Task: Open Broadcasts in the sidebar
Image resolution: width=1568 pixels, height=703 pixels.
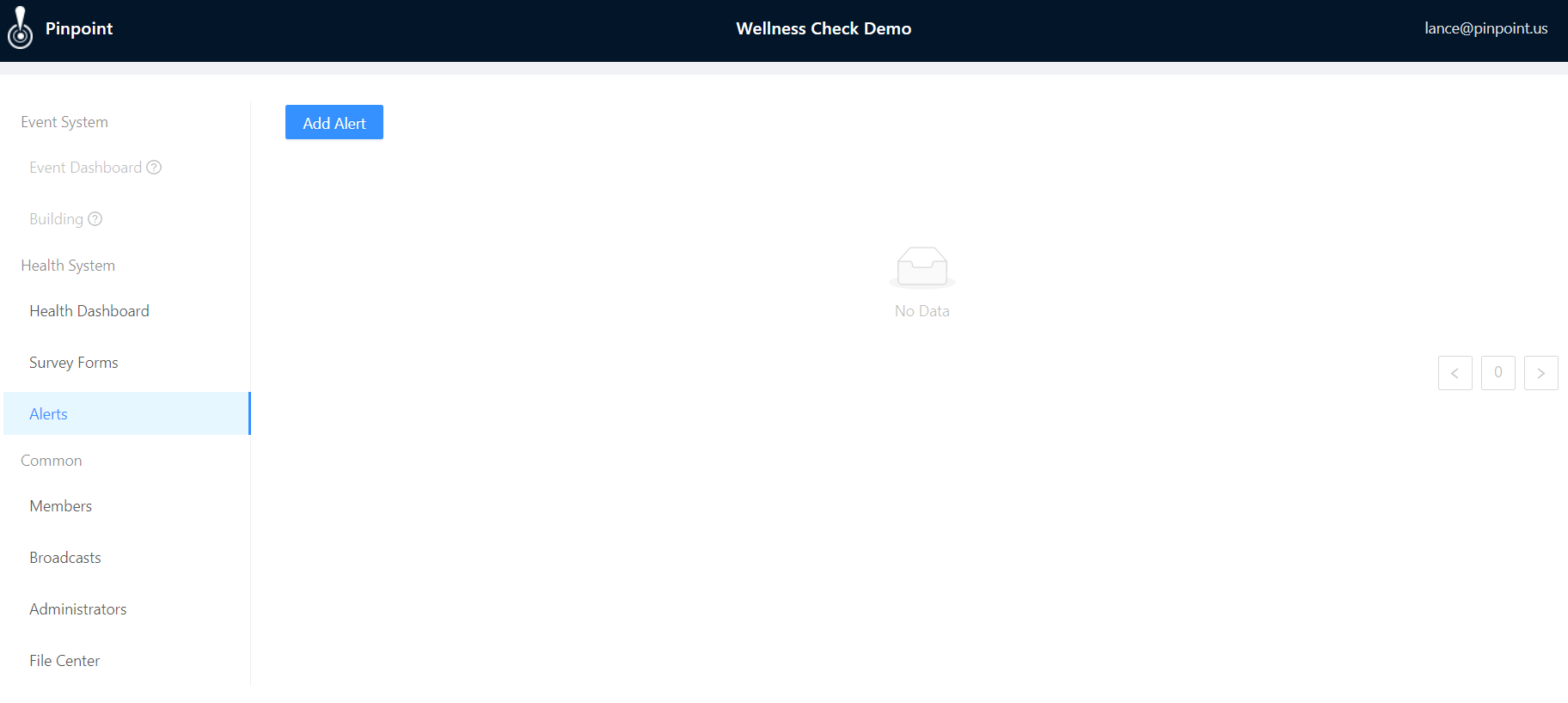Action: (x=127, y=558)
